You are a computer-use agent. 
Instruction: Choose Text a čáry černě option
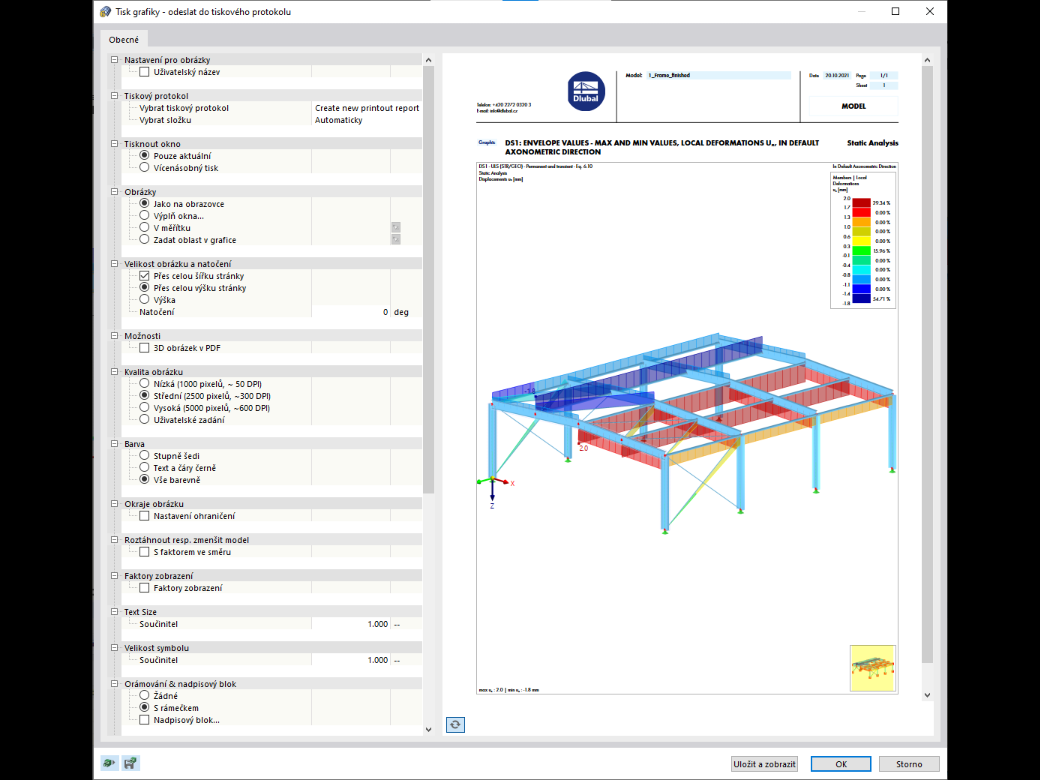(144, 468)
